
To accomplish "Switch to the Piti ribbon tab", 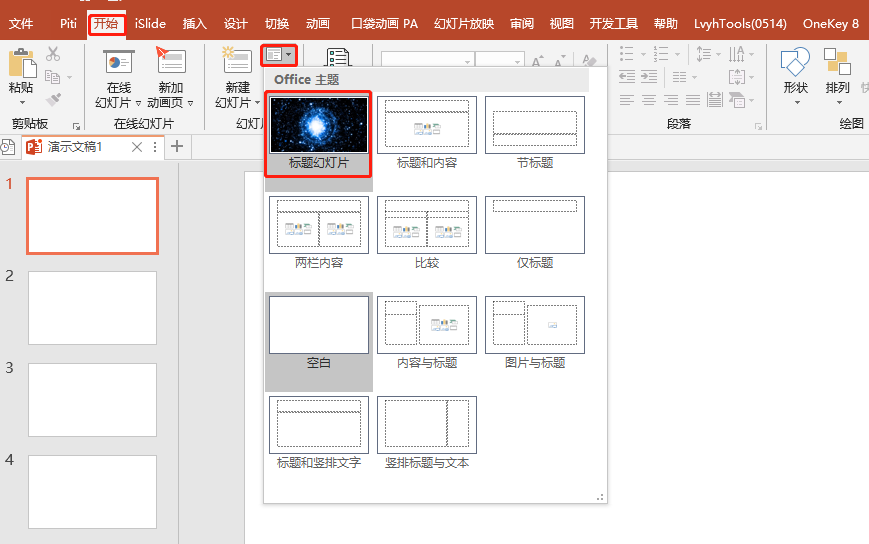I will pyautogui.click(x=68, y=24).
